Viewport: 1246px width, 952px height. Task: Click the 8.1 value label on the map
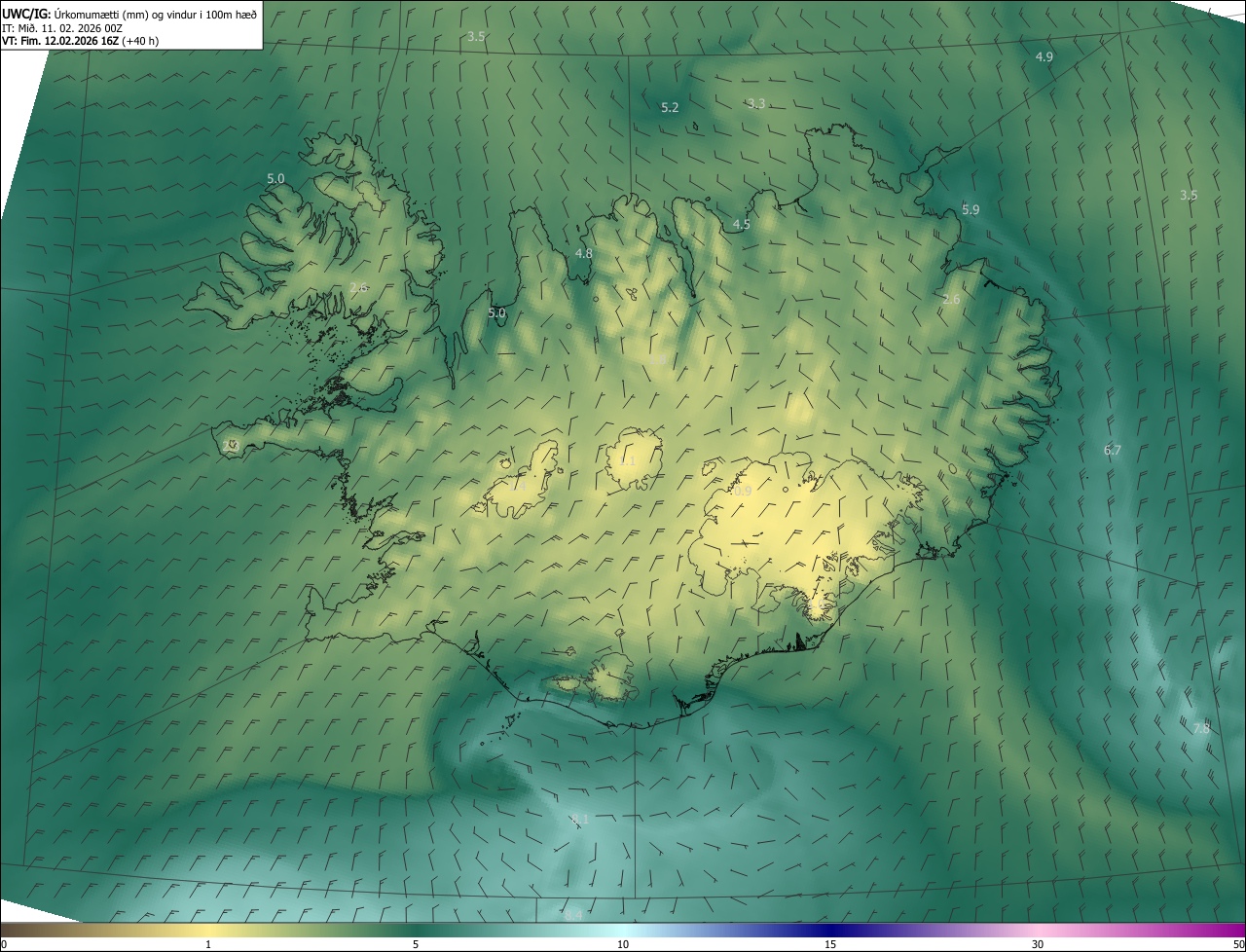[580, 820]
